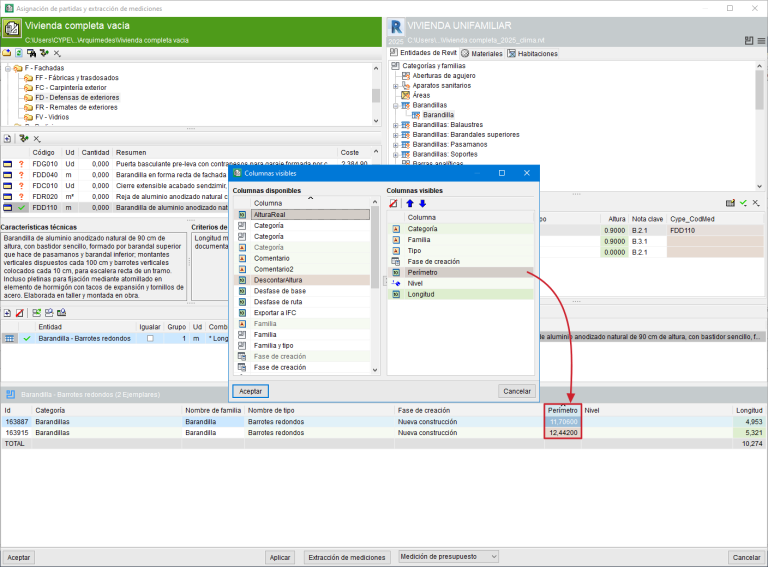Collapse the F - Fachadas tree node
The height and width of the screenshot is (567, 768).
8,69
